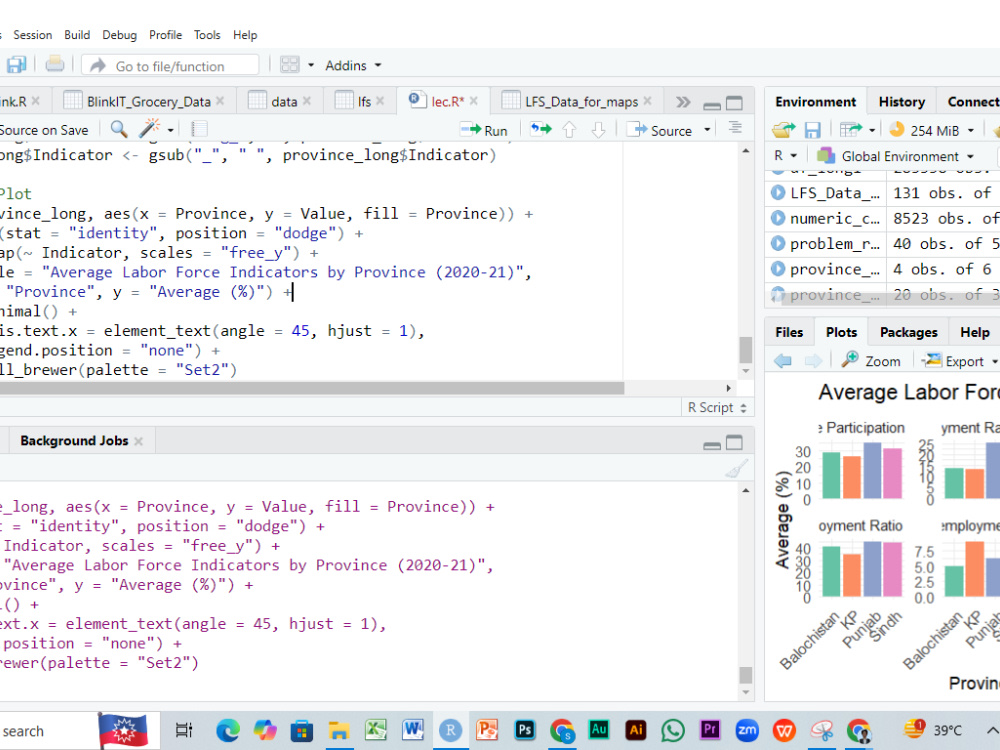The width and height of the screenshot is (1000, 750).
Task: Click the Run button
Action: tap(484, 130)
